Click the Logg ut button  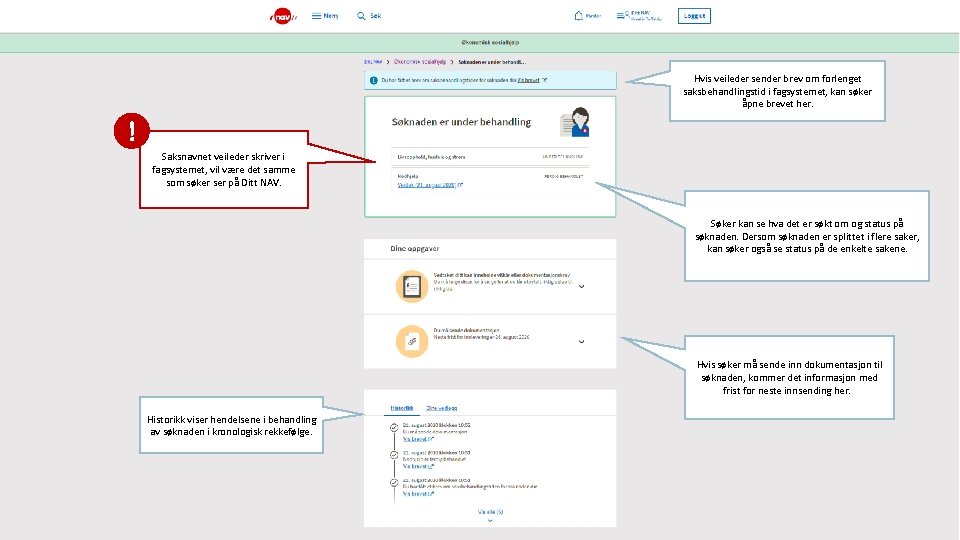(694, 16)
